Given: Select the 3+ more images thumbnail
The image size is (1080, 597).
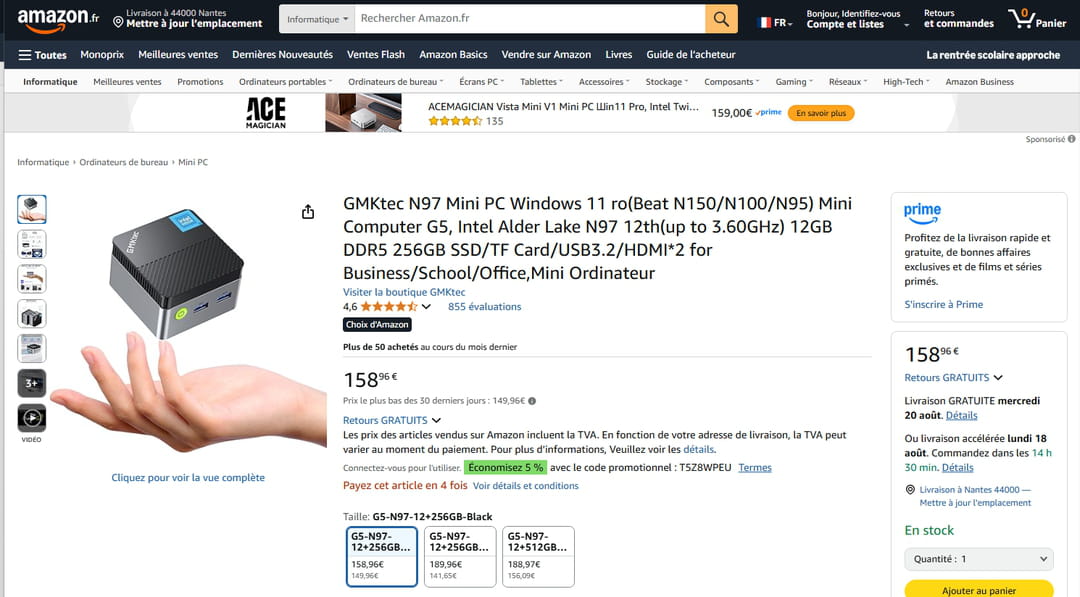Looking at the screenshot, I should [x=32, y=384].
